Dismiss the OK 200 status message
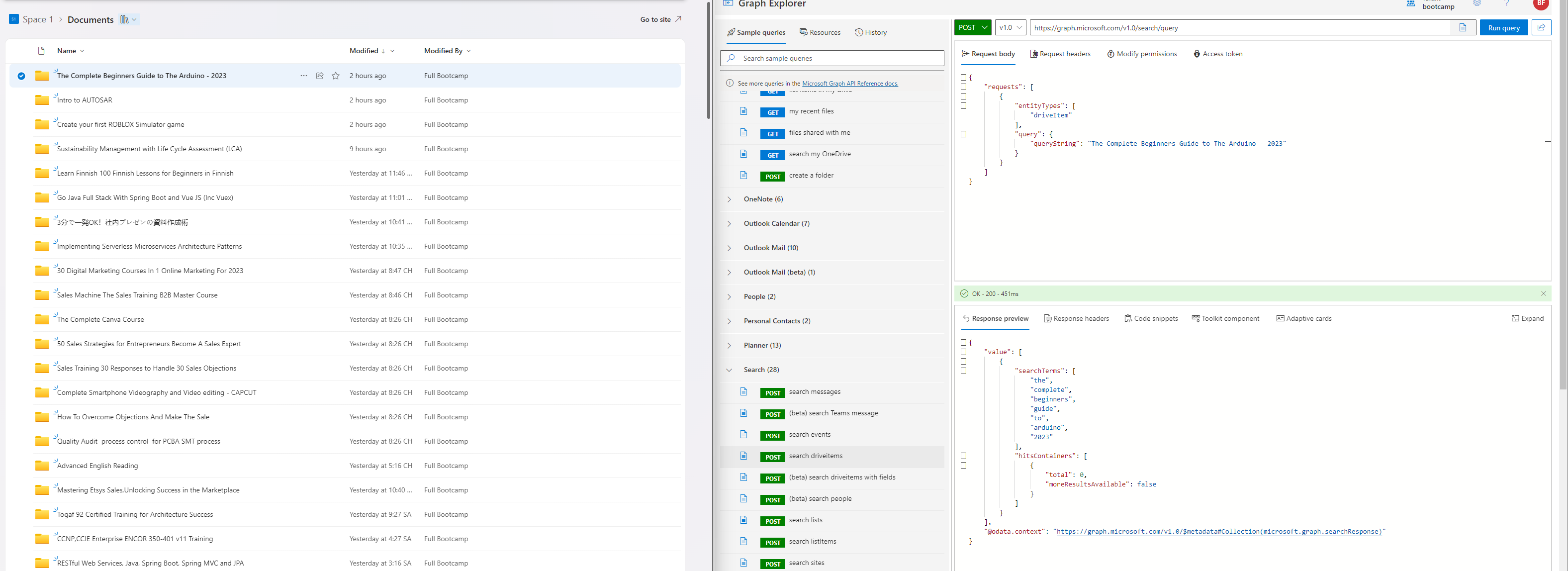The width and height of the screenshot is (1568, 571). pos(1543,293)
